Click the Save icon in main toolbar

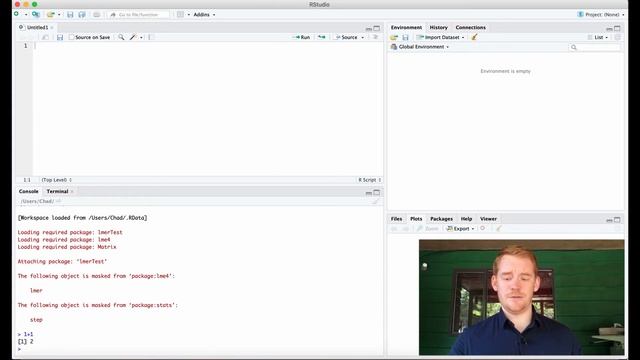pos(70,15)
